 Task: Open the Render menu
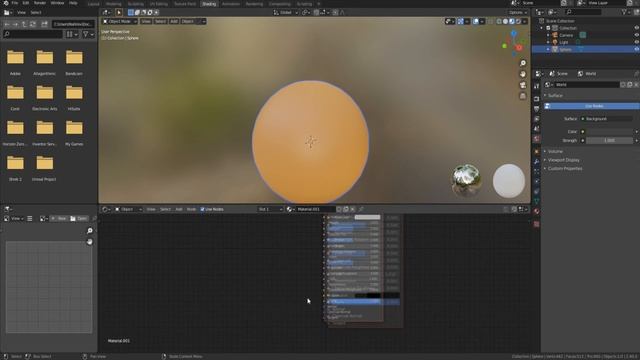pos(40,3)
